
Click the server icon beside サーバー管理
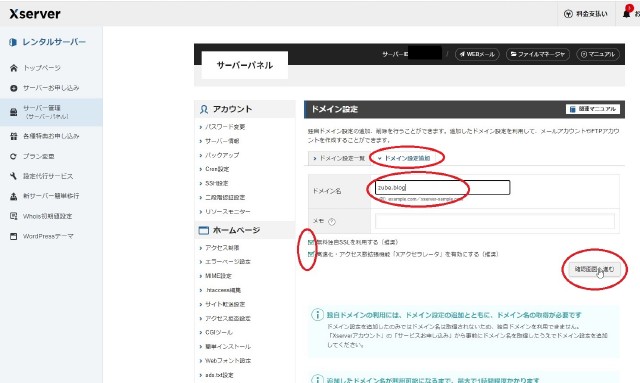[13, 112]
